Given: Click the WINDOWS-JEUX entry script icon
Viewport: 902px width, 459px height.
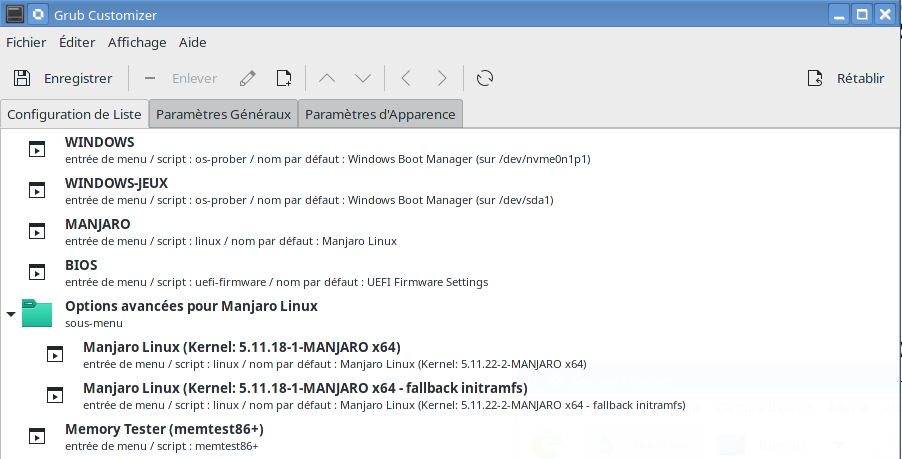Looking at the screenshot, I should click(37, 190).
